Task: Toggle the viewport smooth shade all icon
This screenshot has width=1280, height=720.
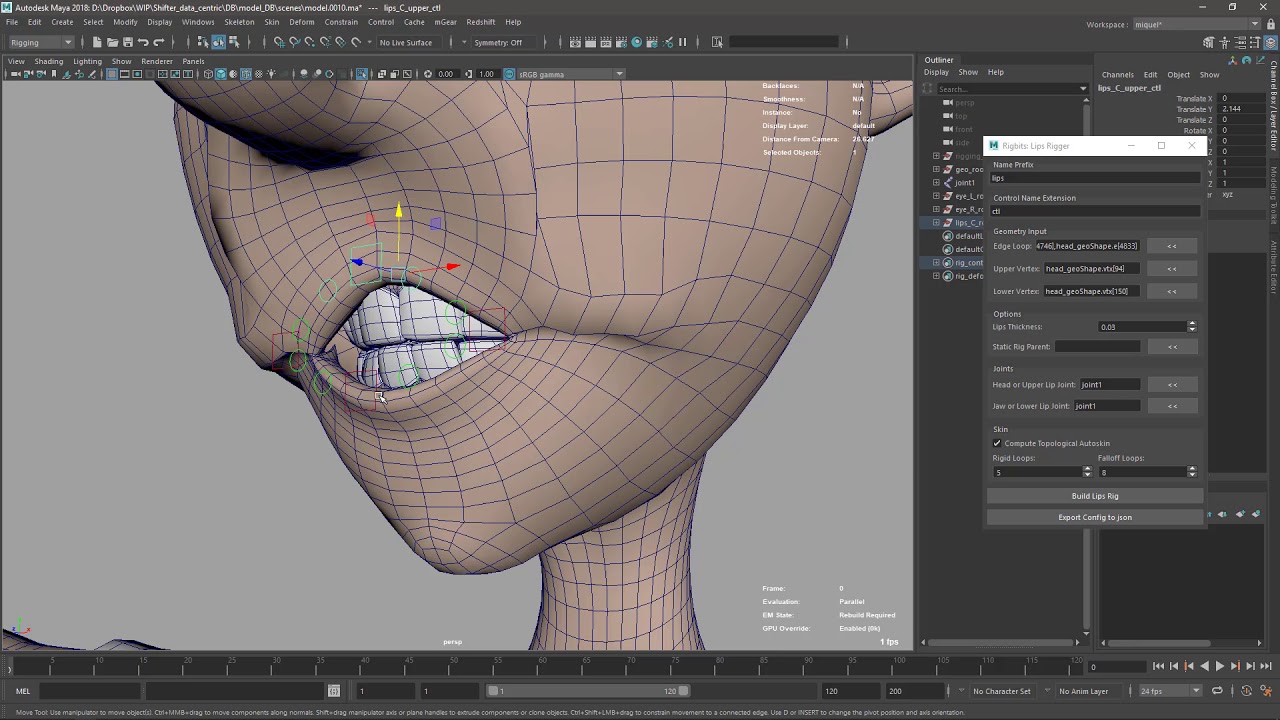Action: tap(221, 74)
